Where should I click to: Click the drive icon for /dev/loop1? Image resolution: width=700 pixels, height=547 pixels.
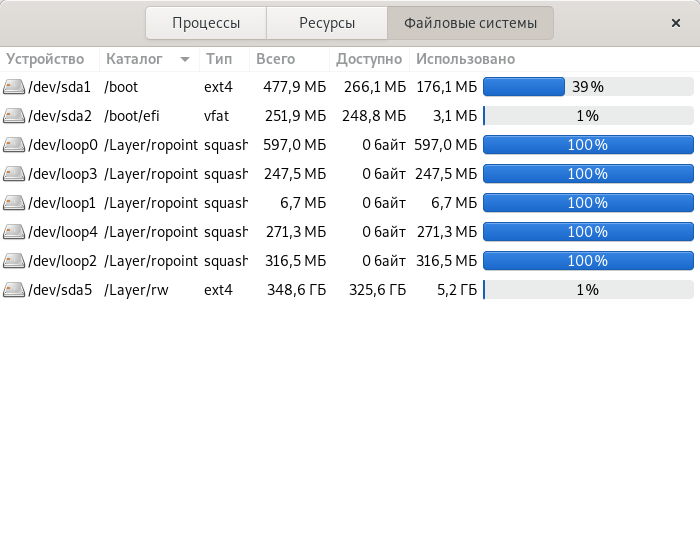(14, 203)
